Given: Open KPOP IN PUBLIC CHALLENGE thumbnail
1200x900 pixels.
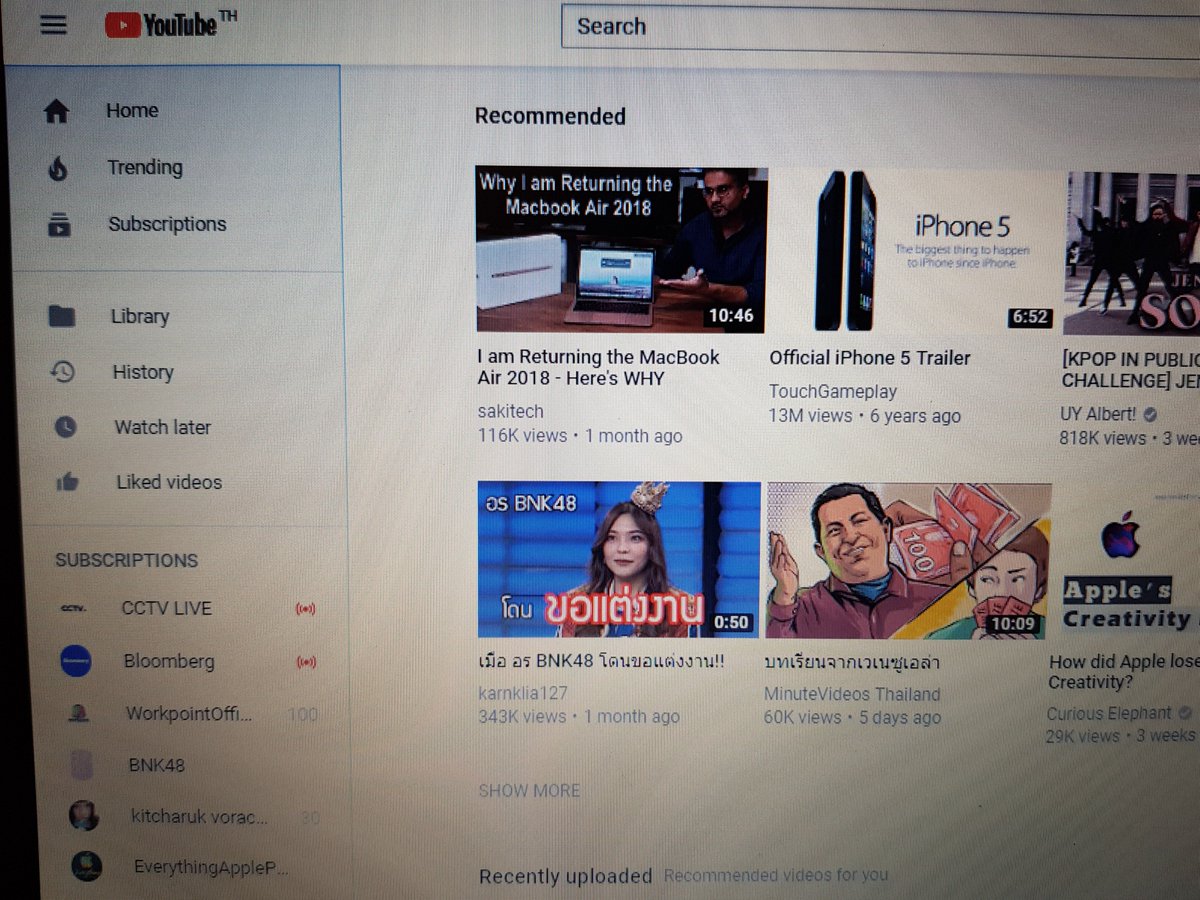Looking at the screenshot, I should pos(1131,253).
